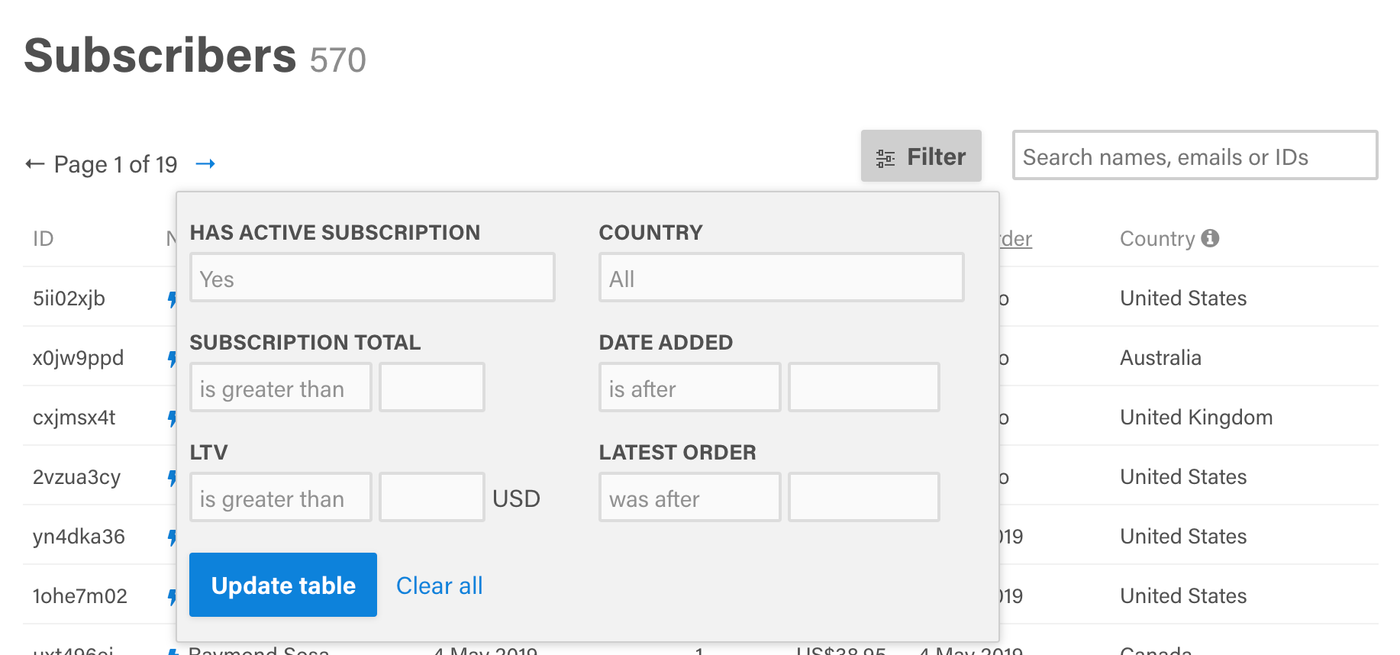Click the Filter sliders icon
Viewport: 1400px width, 655px height.
[x=885, y=158]
